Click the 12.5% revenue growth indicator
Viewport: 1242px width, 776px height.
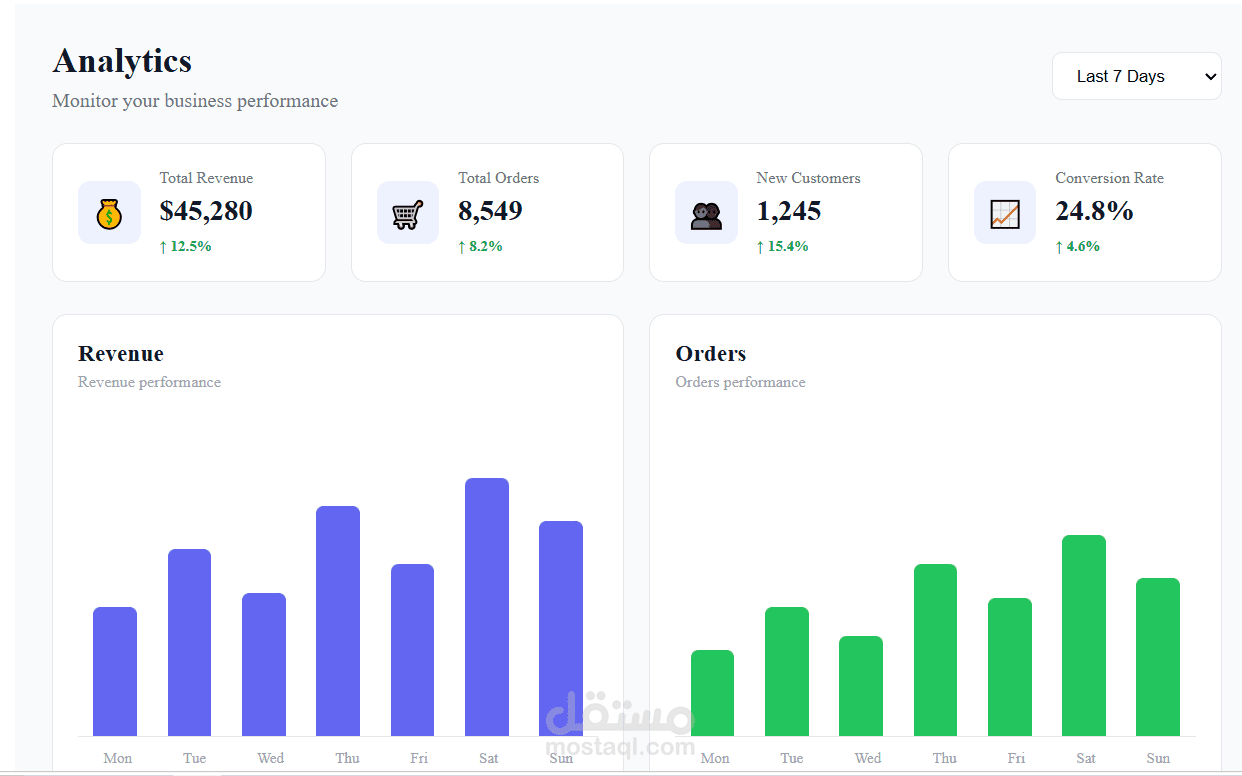click(x=185, y=246)
